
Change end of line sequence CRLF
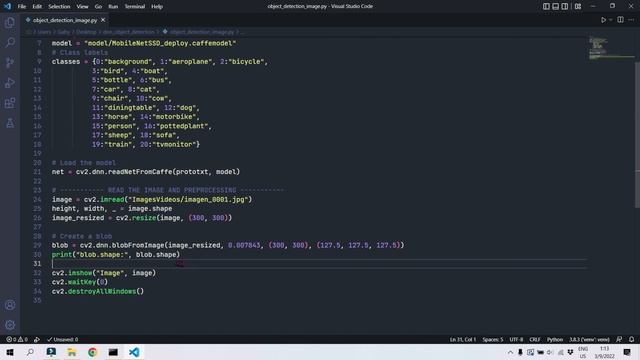[535, 339]
